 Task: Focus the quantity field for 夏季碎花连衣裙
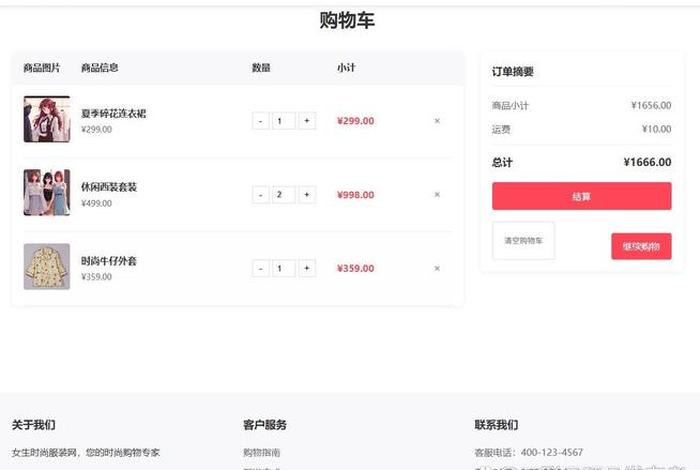coord(283,121)
